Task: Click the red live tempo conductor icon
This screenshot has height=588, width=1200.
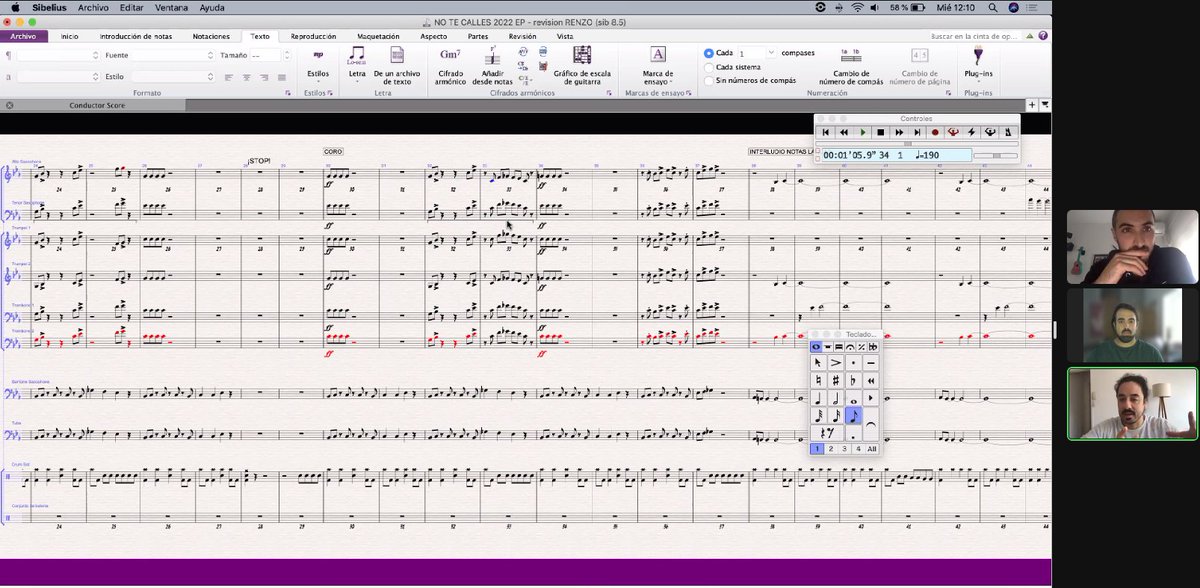Action: click(x=953, y=132)
